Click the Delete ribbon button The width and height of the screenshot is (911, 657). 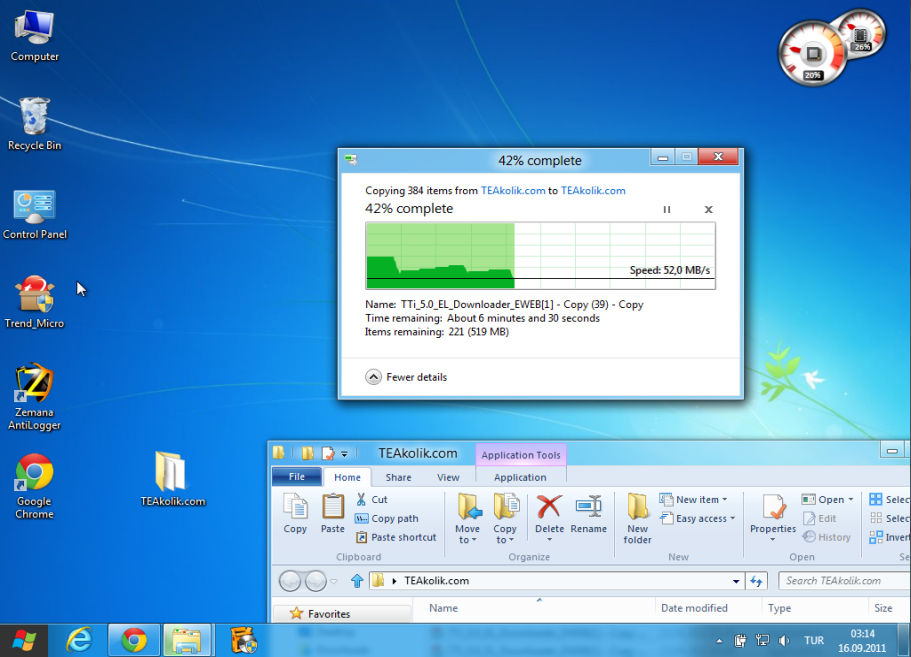(x=549, y=519)
